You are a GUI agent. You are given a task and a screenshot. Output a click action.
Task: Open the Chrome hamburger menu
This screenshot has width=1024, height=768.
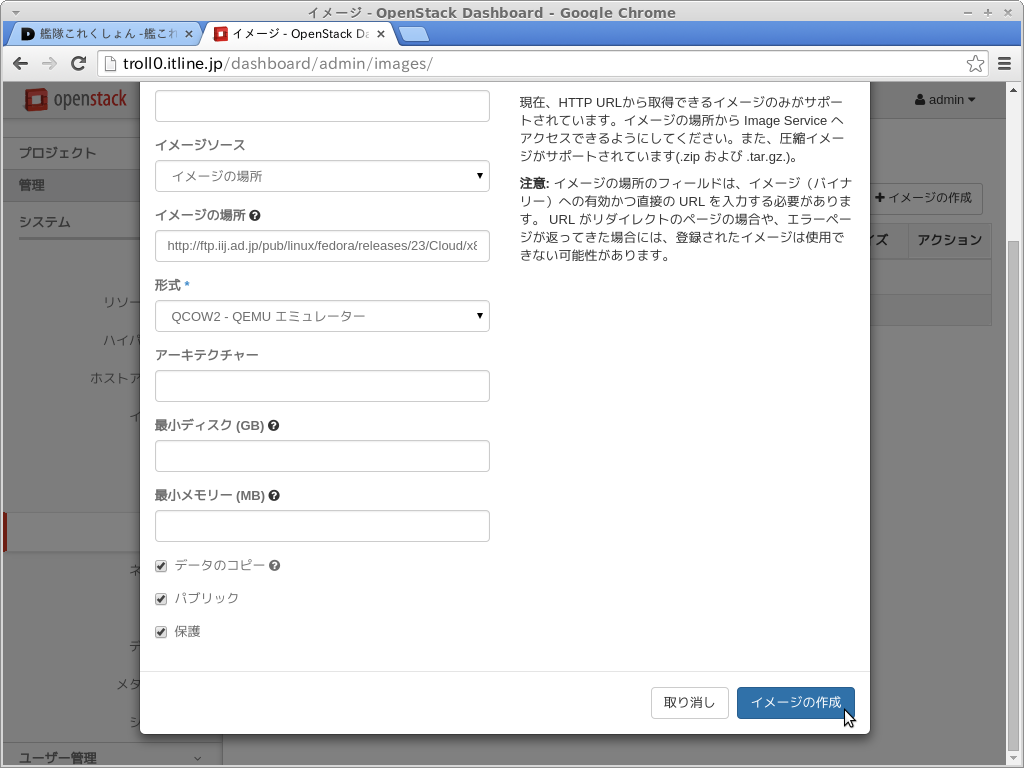tap(1005, 64)
